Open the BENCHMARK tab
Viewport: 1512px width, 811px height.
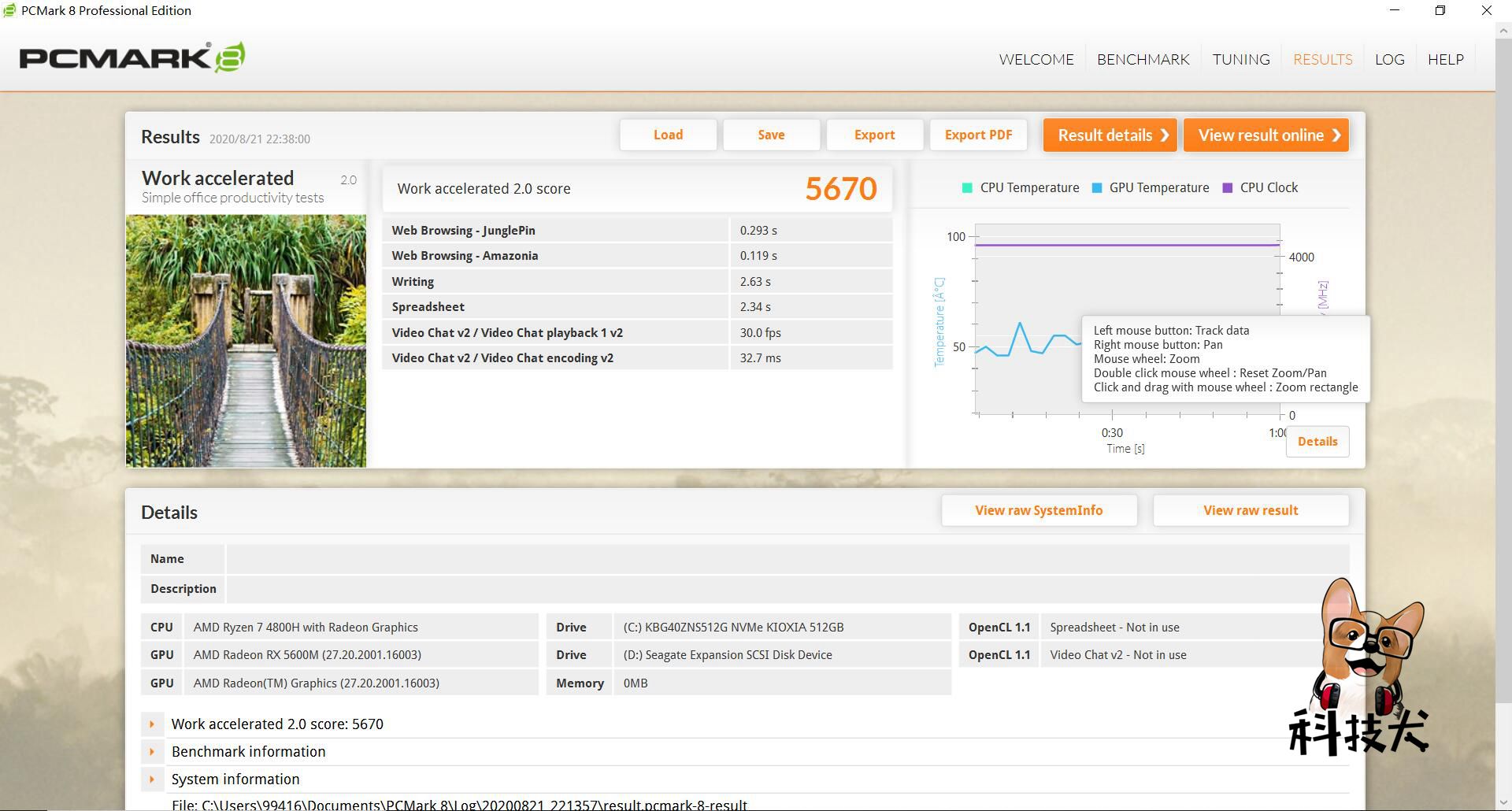(1143, 60)
